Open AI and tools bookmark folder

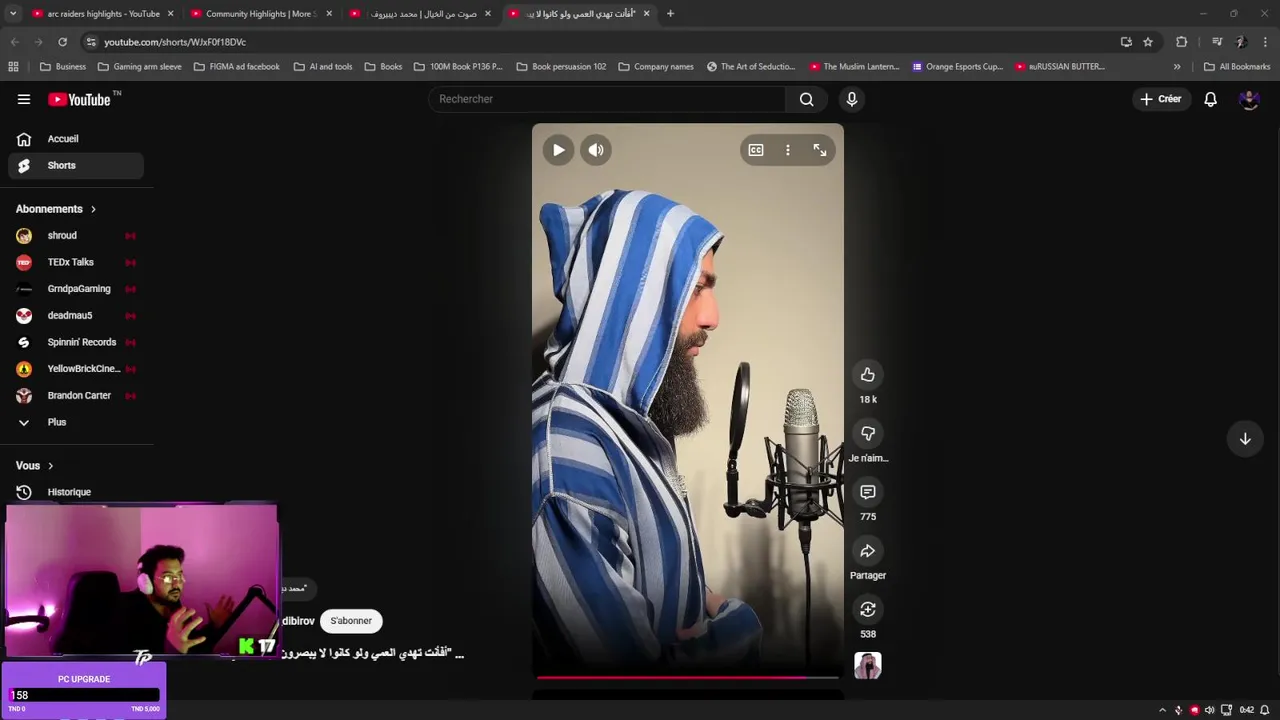[323, 67]
